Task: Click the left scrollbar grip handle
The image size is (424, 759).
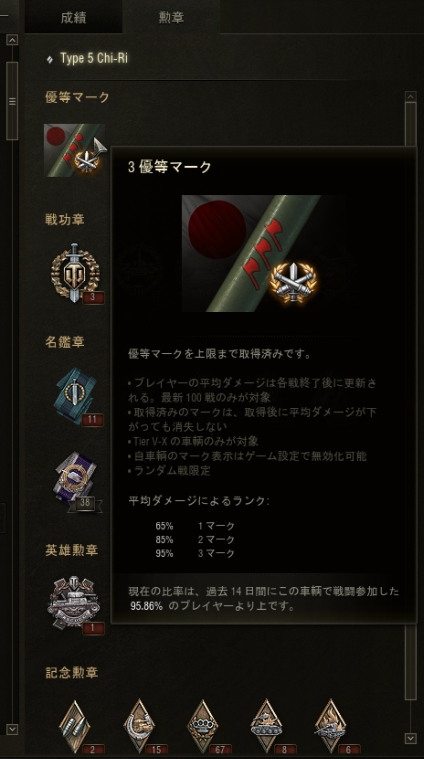Action: (12, 101)
